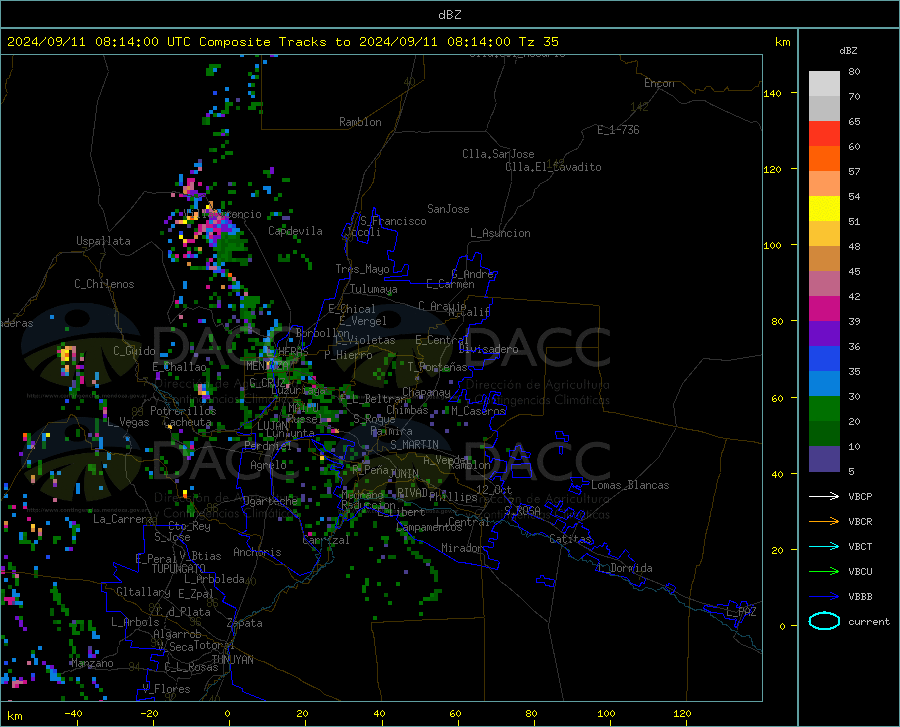Click the Zapata map label
The image size is (900, 727).
[x=245, y=623]
